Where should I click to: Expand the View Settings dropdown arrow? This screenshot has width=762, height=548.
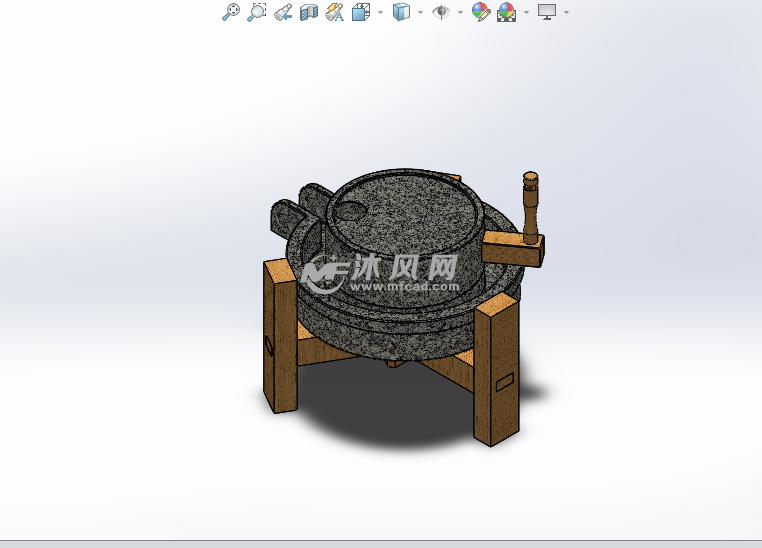[x=566, y=13]
